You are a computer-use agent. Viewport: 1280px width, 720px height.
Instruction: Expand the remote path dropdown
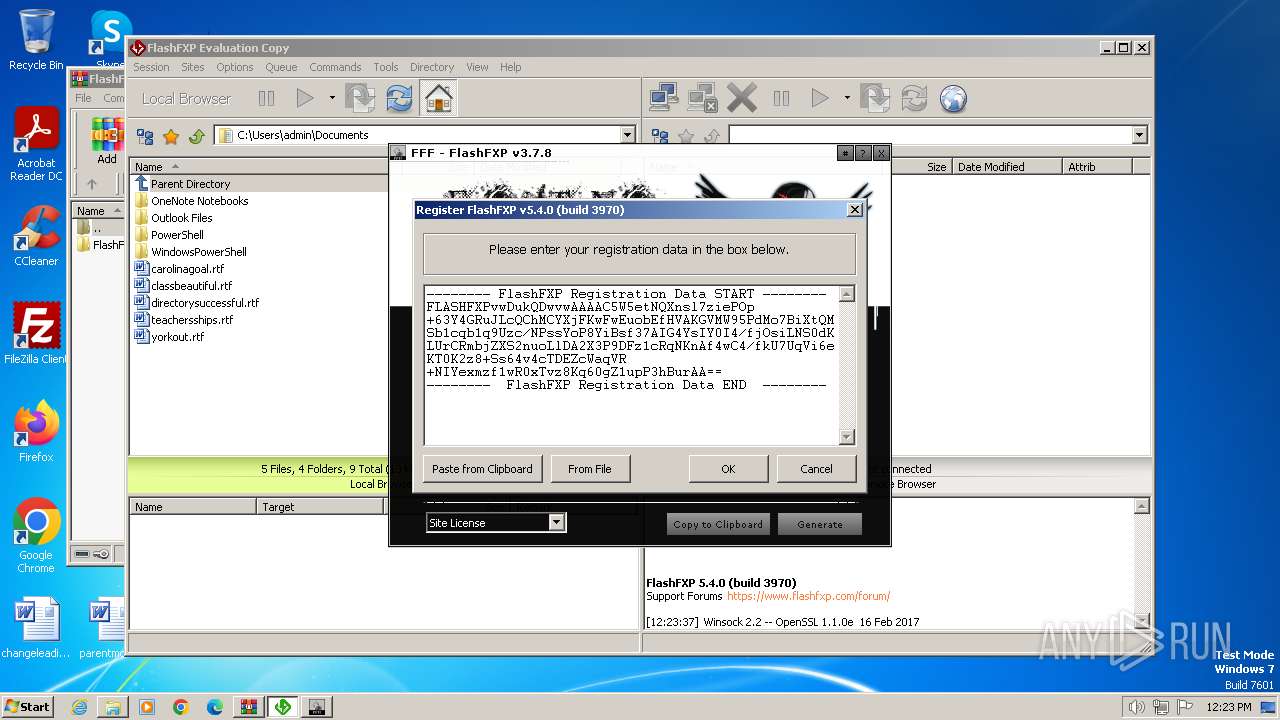[1139, 135]
